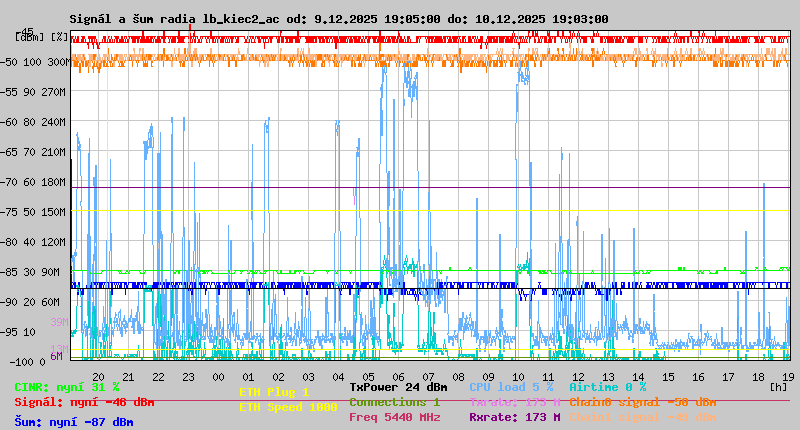Click the "Airtime 0 %" legend label
This screenshot has height=430, width=800.
coord(607,386)
